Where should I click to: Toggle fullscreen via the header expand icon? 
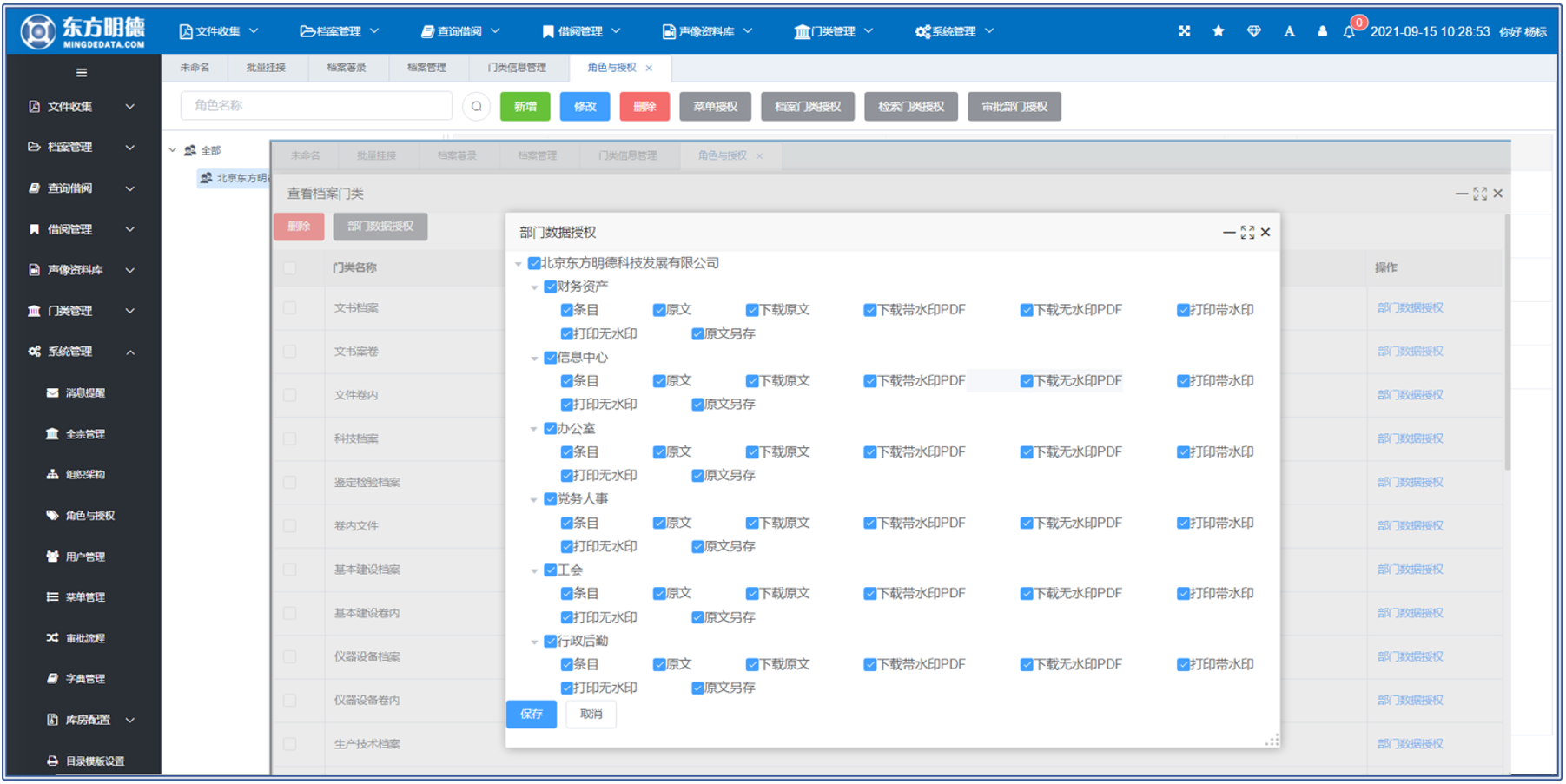pyautogui.click(x=1184, y=31)
